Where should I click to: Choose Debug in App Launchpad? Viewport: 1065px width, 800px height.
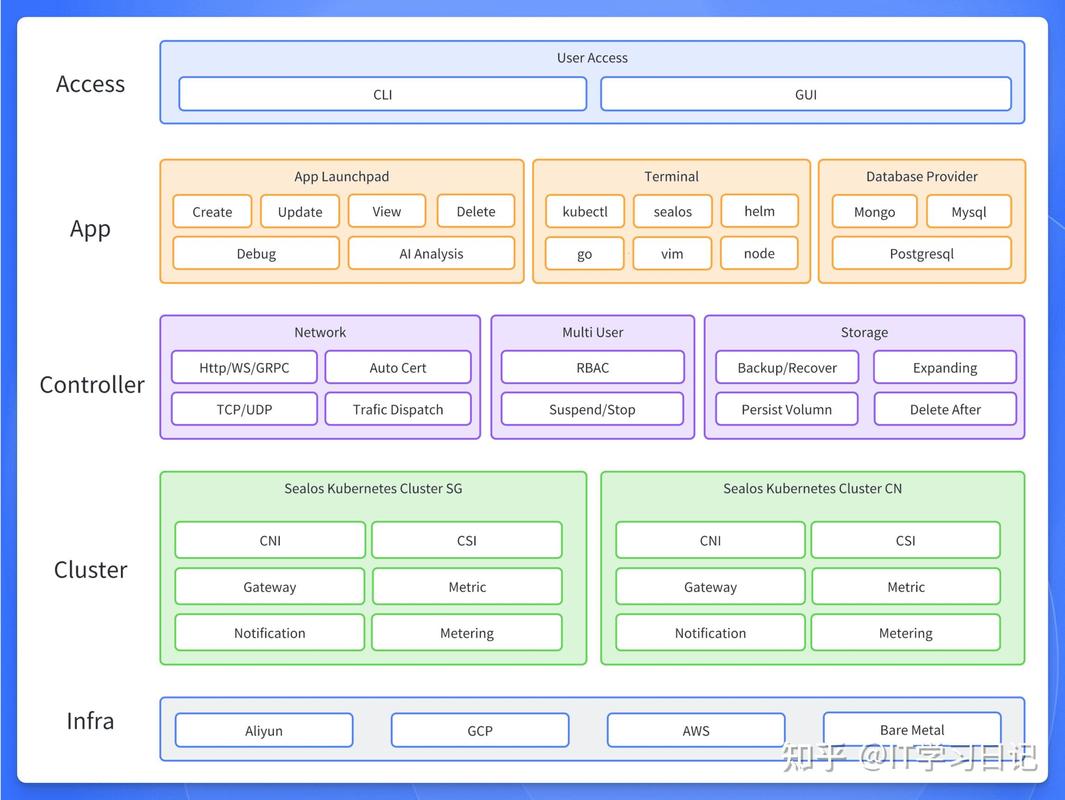point(256,253)
